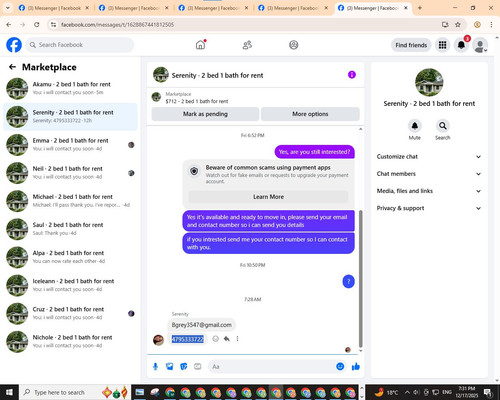Expand Chat members section
Viewport: 500px width, 400px height.
[x=429, y=174]
